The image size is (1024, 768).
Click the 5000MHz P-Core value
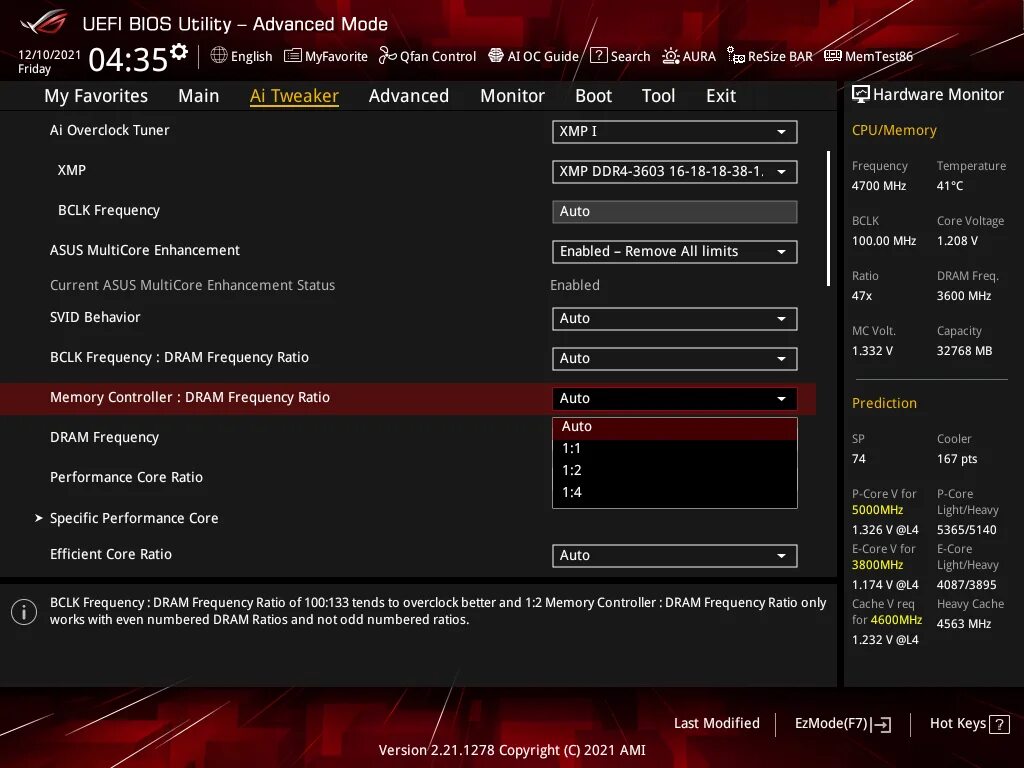click(878, 510)
